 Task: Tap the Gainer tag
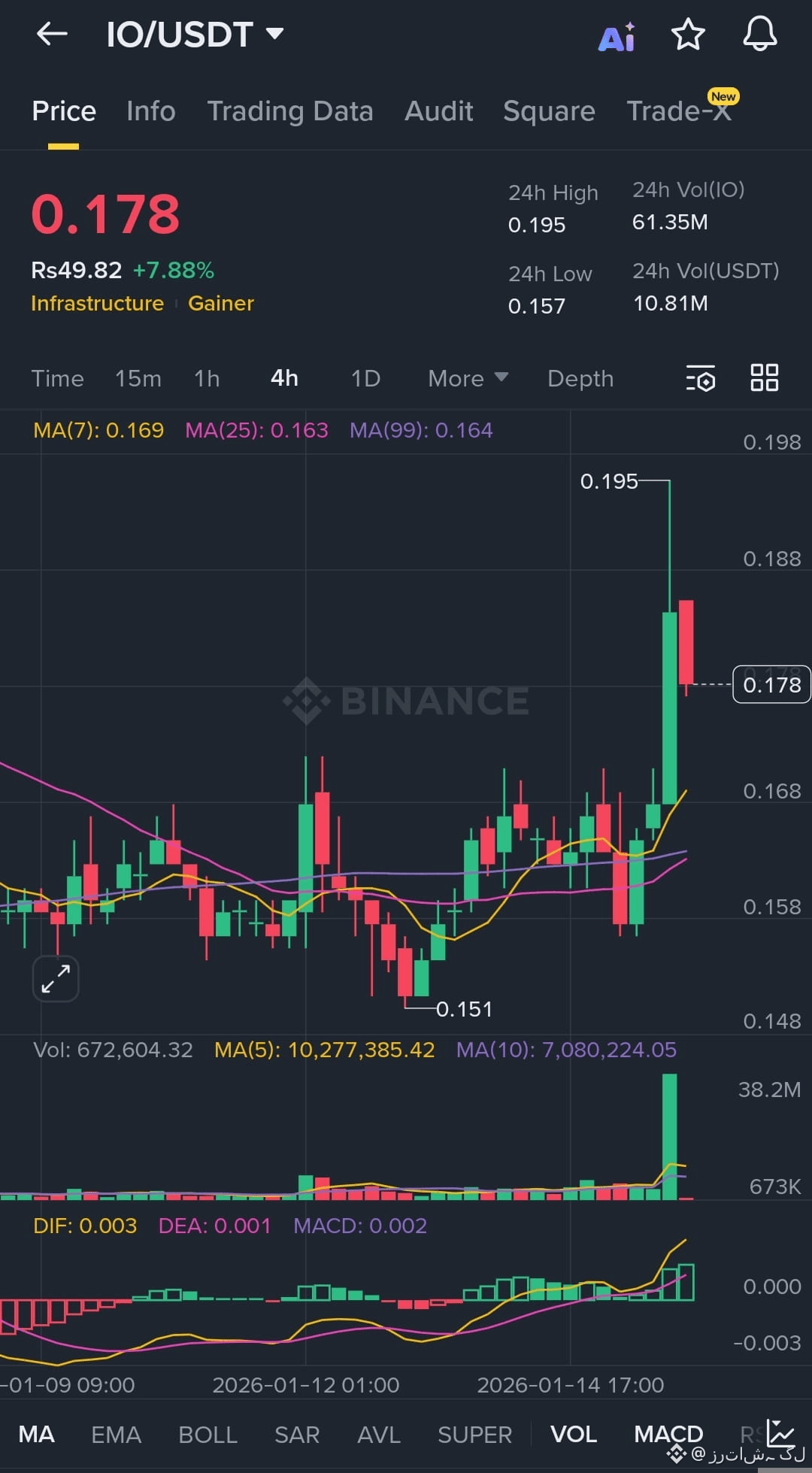pyautogui.click(x=221, y=303)
